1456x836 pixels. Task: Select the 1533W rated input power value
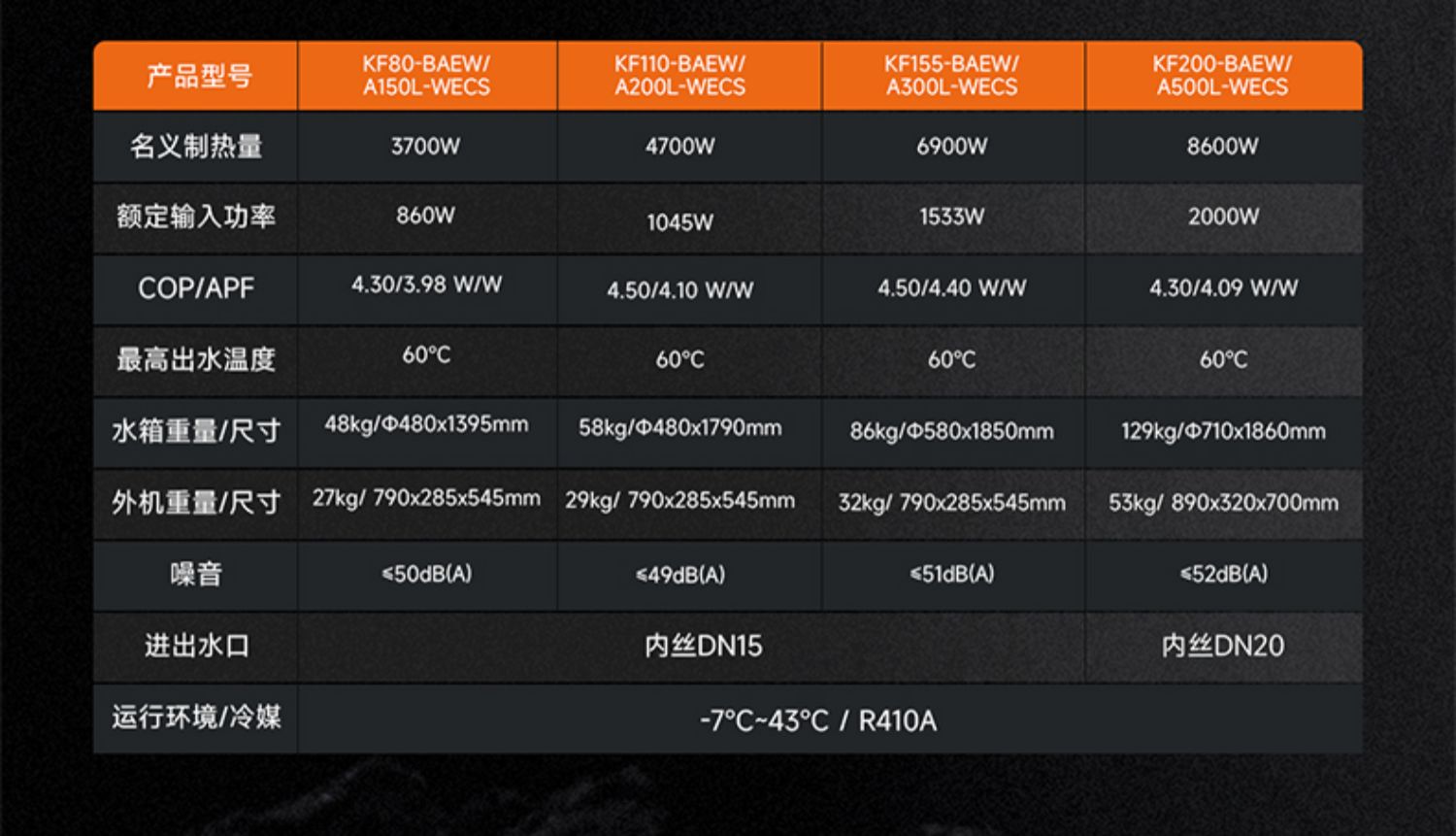click(x=951, y=217)
